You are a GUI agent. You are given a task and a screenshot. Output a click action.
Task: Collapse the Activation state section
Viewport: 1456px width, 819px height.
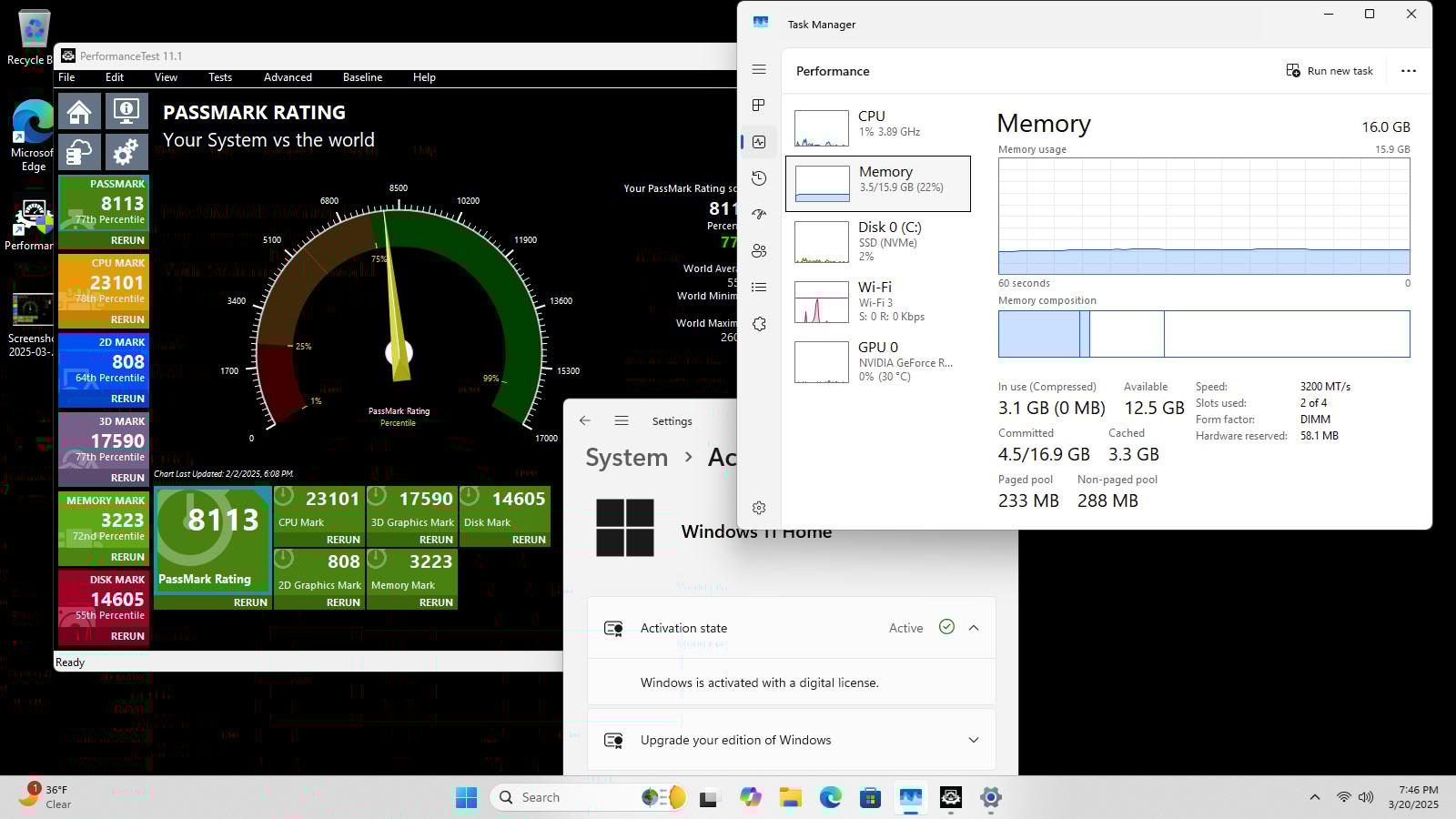tap(974, 628)
